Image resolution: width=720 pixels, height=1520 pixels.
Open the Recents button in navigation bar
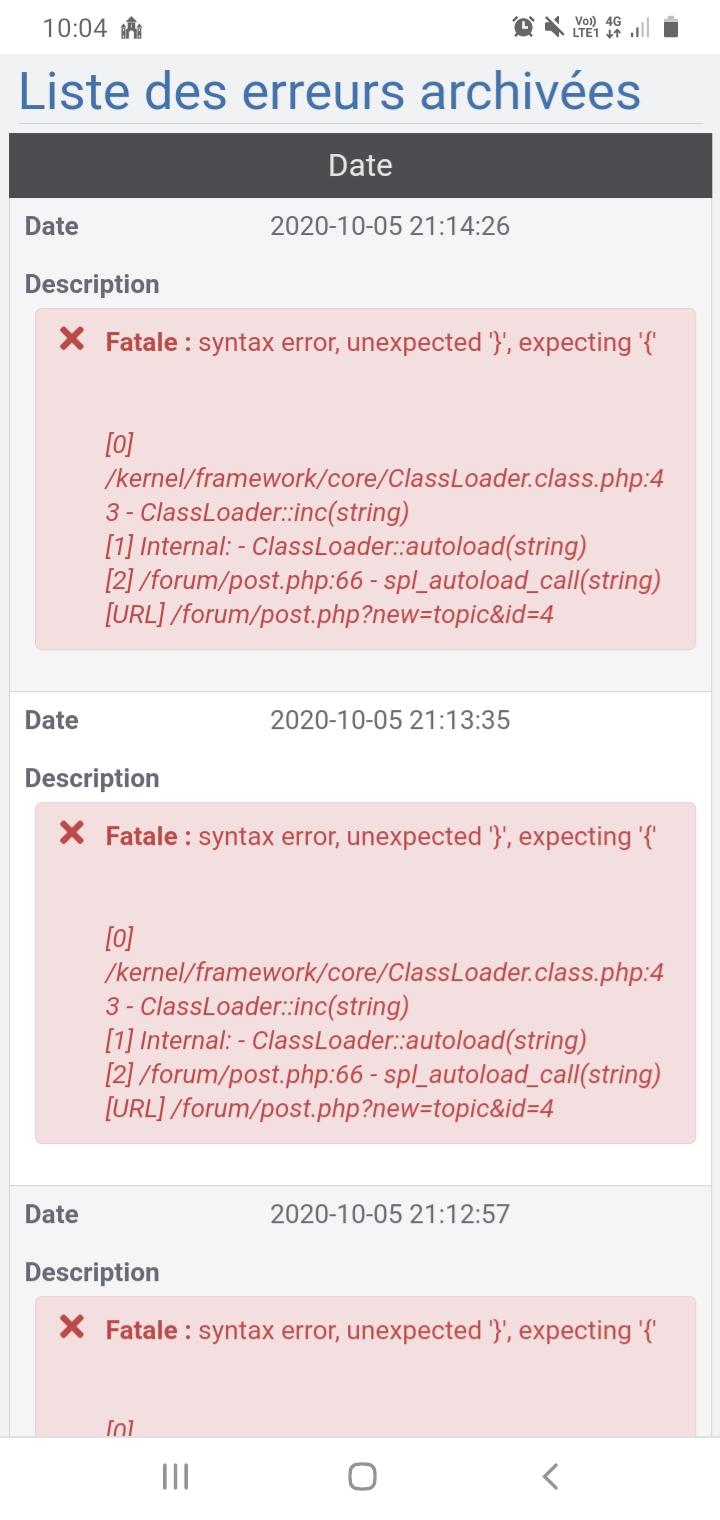[x=175, y=1475]
